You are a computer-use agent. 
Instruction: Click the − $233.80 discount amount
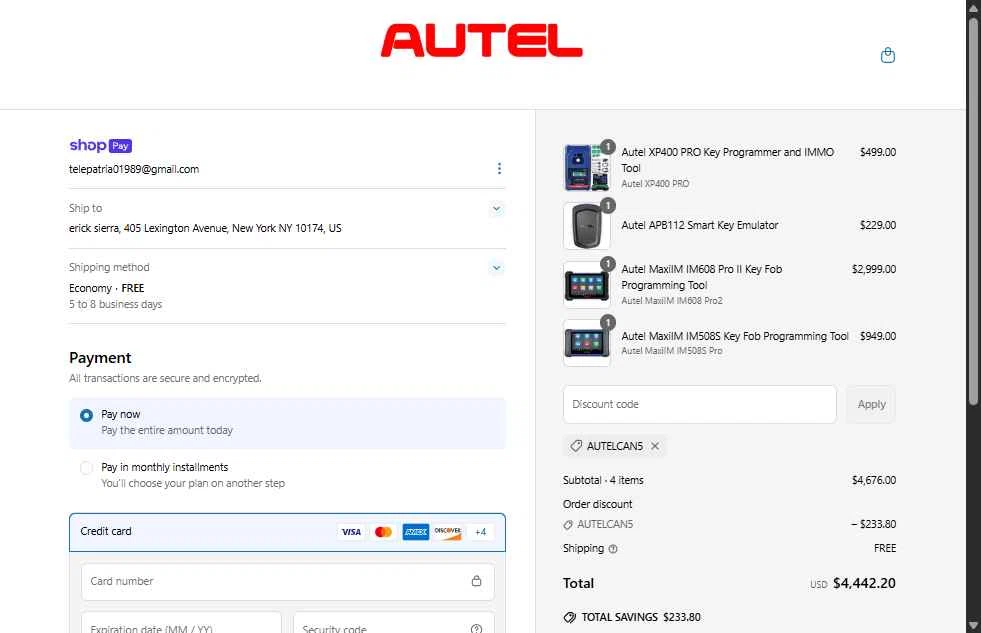click(x=873, y=524)
